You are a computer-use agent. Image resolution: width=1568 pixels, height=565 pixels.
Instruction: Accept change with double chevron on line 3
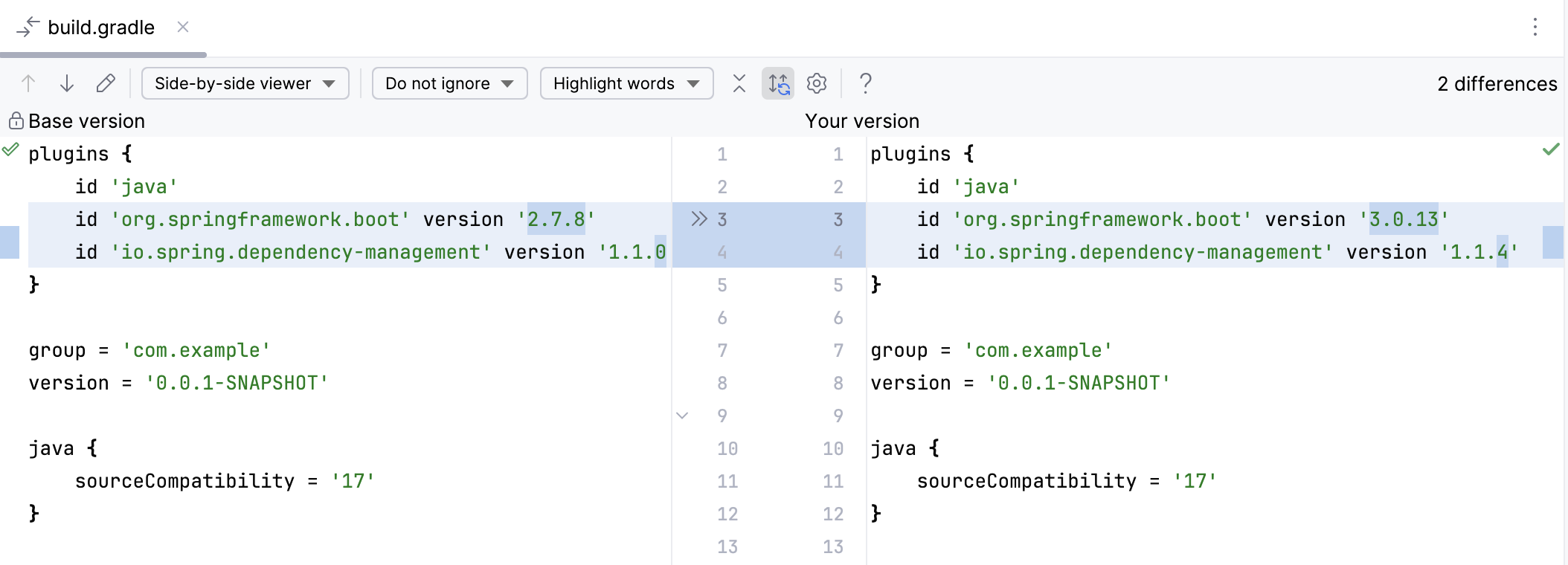pyautogui.click(x=698, y=219)
